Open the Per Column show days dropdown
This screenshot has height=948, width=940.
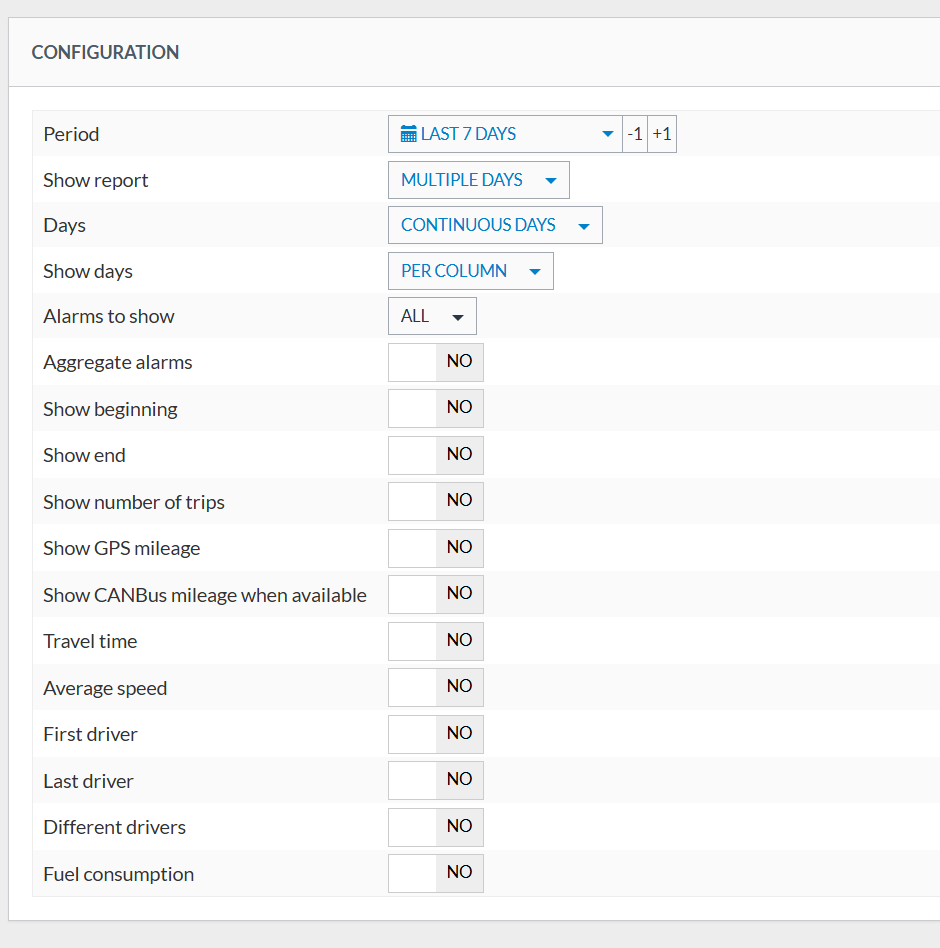click(x=470, y=271)
